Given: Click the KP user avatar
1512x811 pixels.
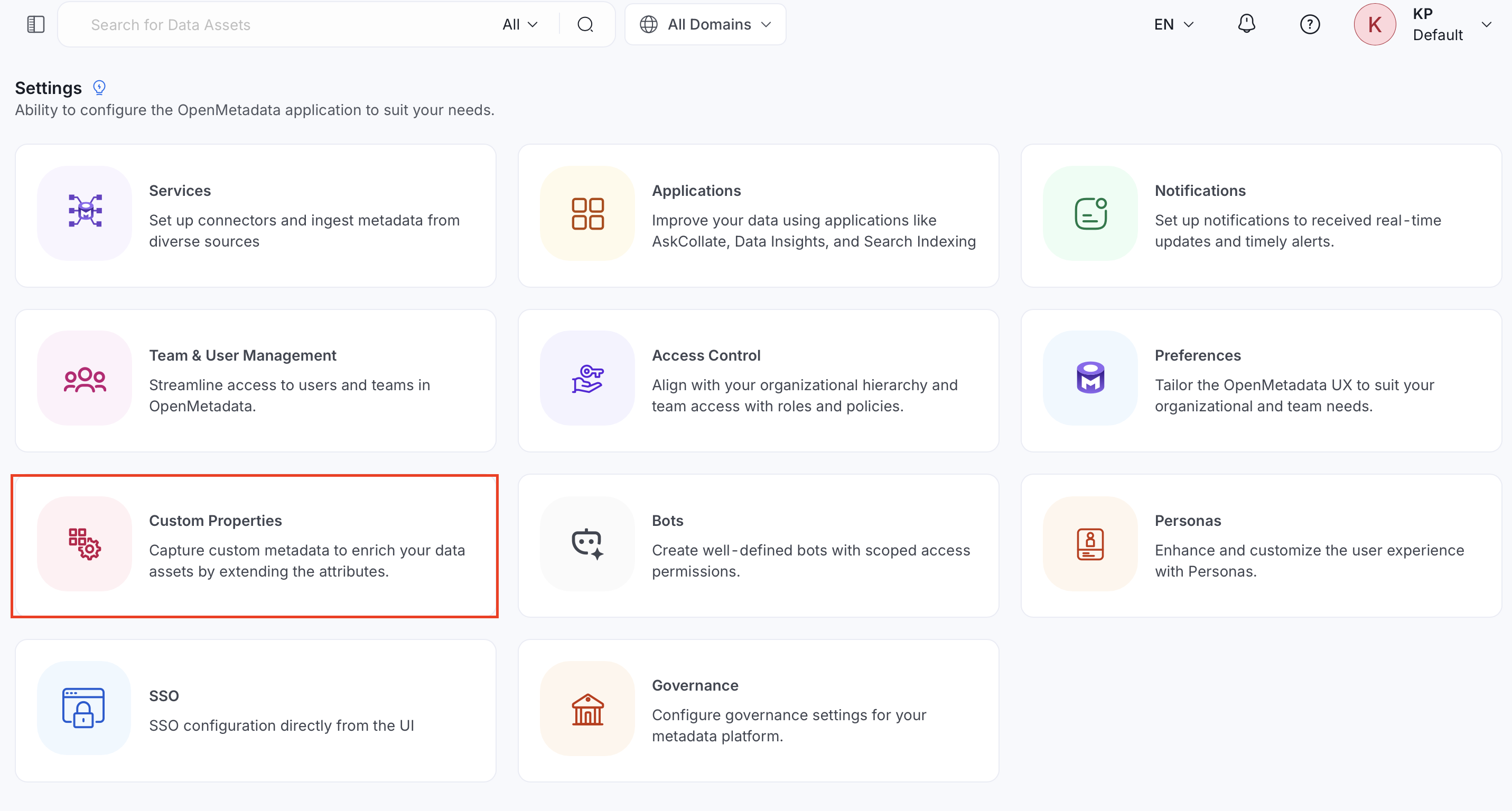Looking at the screenshot, I should tap(1375, 24).
